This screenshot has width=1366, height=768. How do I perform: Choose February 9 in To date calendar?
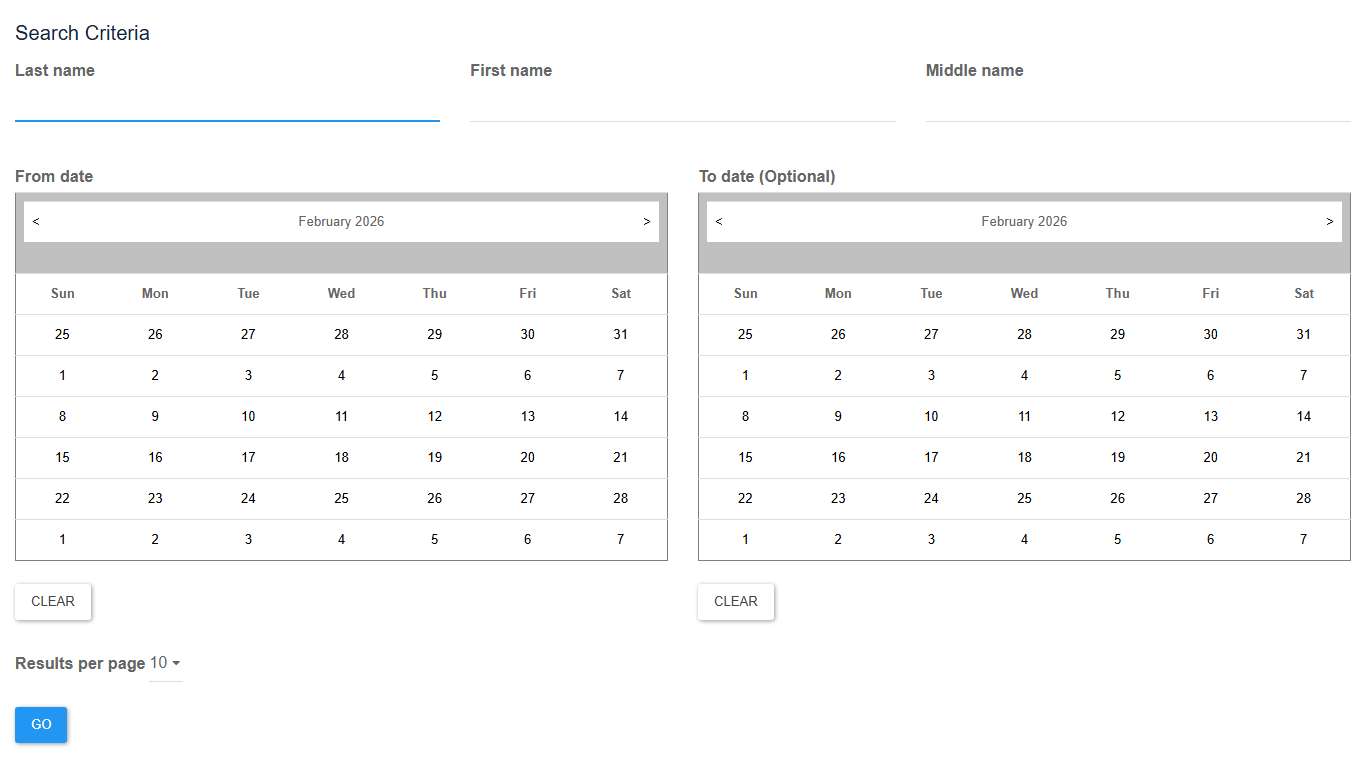[x=838, y=417]
